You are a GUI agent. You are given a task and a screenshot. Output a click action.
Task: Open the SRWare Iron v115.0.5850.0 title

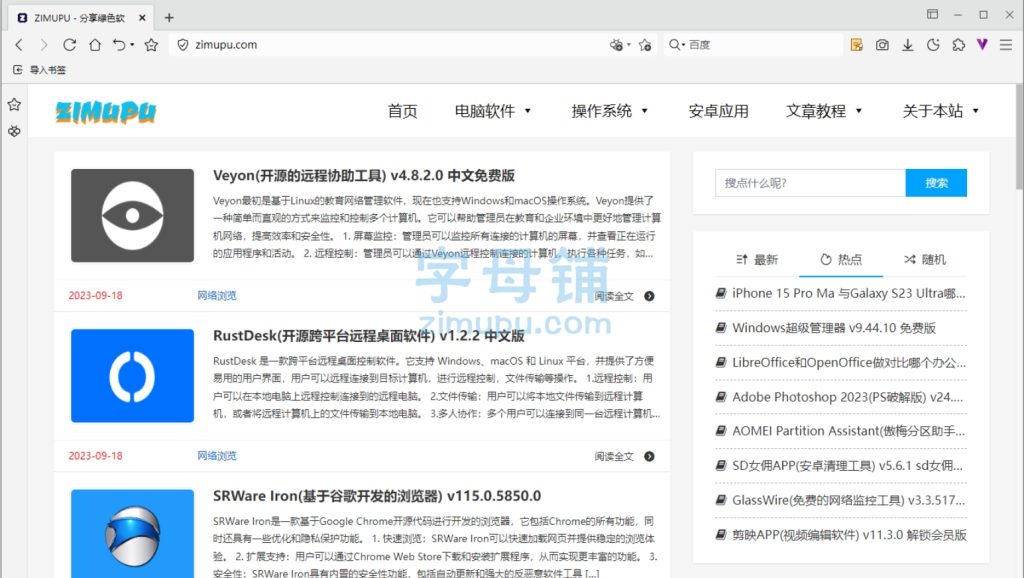pyautogui.click(x=377, y=496)
